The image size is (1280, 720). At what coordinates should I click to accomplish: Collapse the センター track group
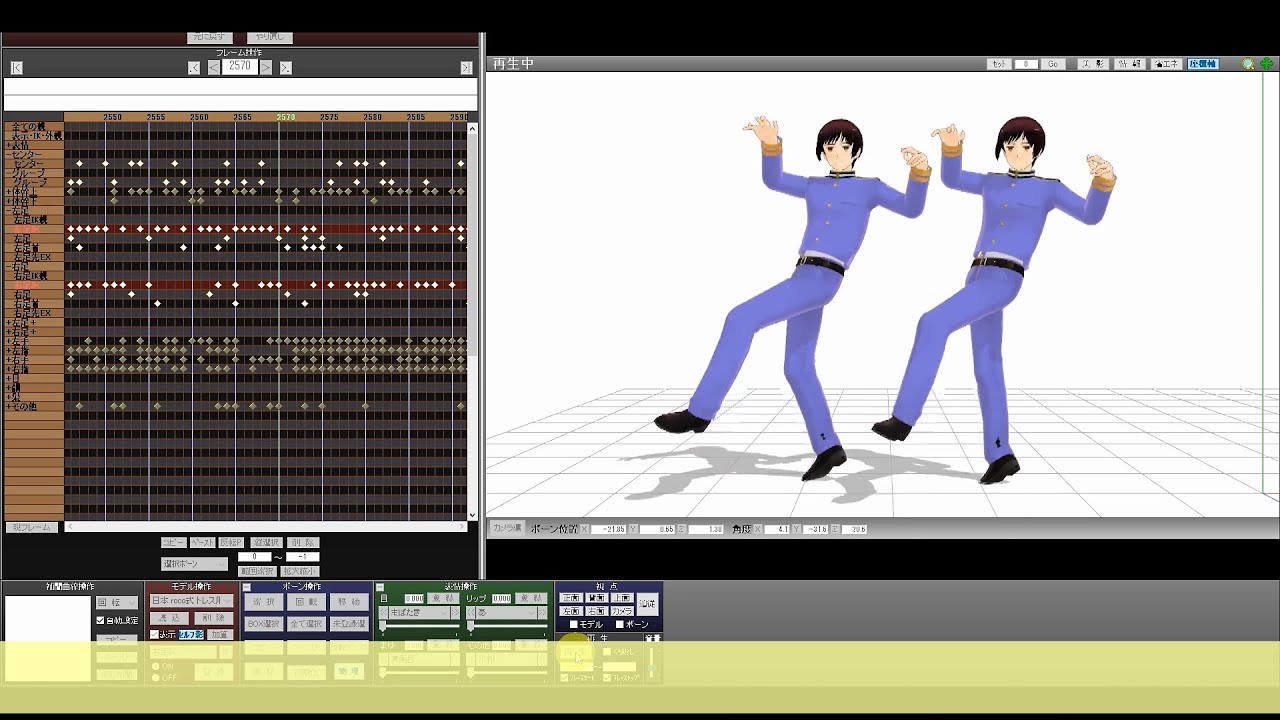(x=9, y=155)
